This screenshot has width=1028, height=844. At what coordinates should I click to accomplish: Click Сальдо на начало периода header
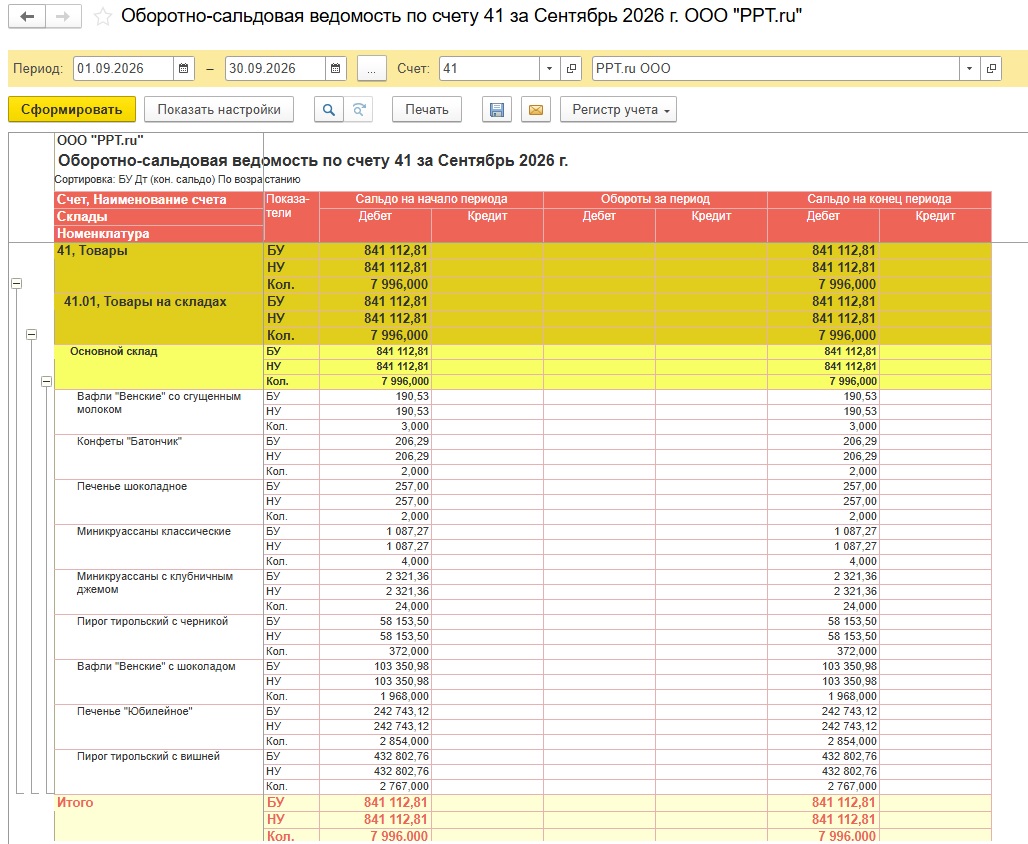(431, 199)
